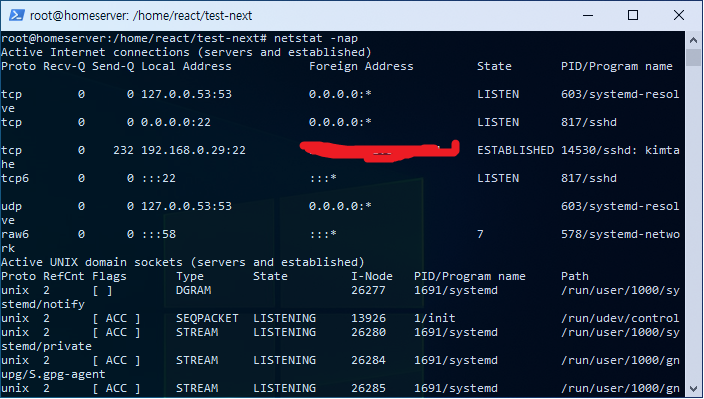This screenshot has height=399, width=704.
Task: Click the '/run/udev/control' path
Action: tap(620, 318)
